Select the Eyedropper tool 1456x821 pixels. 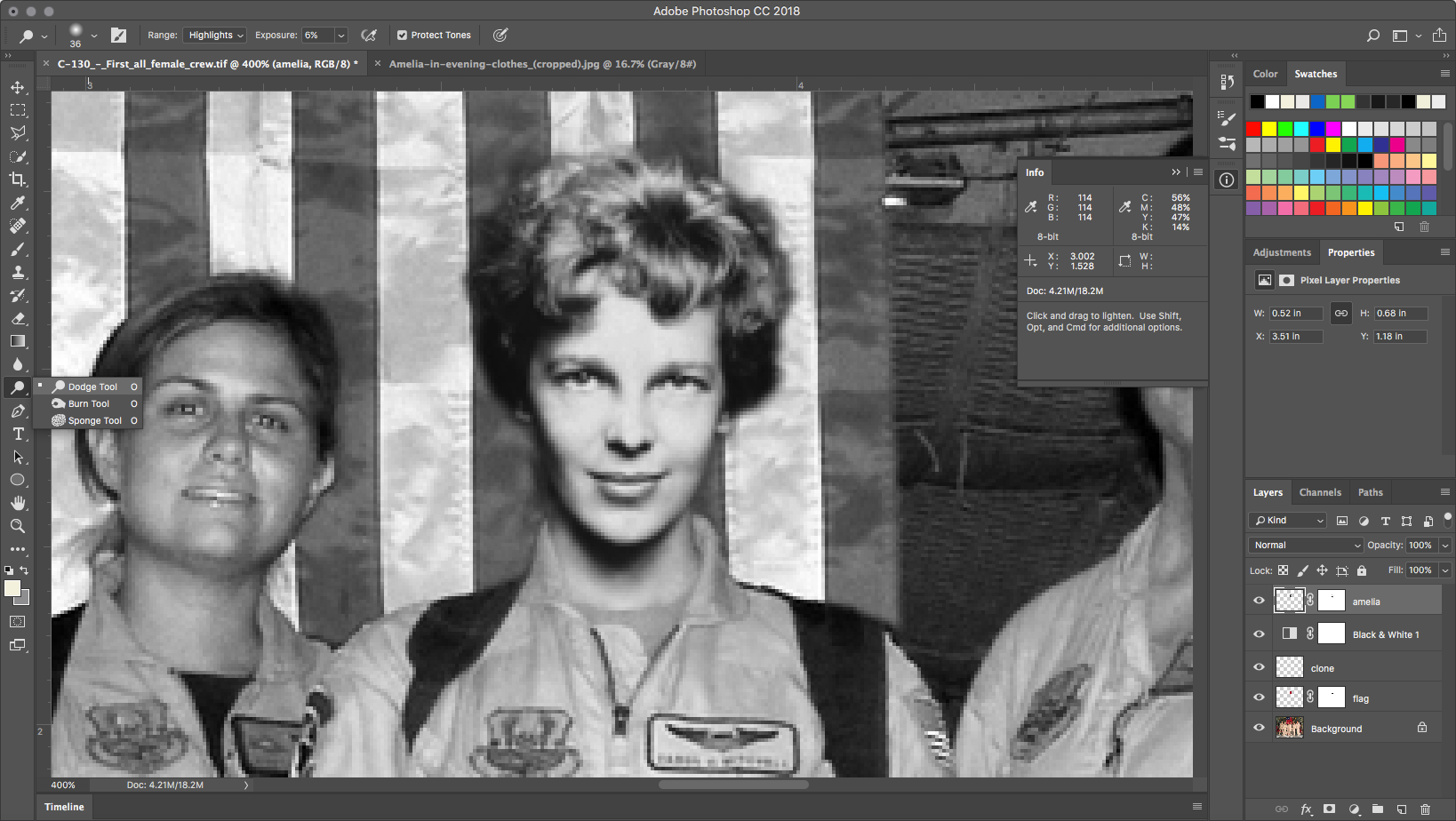(18, 203)
